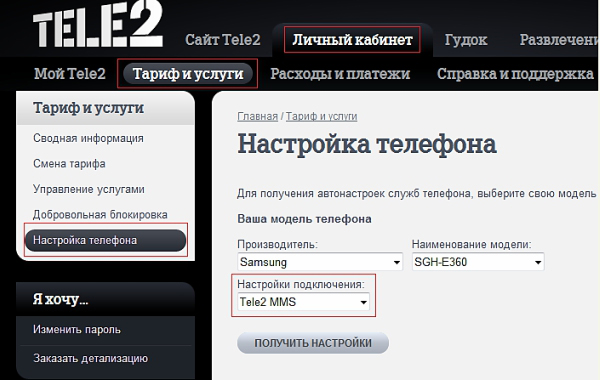Open Управление услугами in sidebar
600x380 pixels.
89,189
